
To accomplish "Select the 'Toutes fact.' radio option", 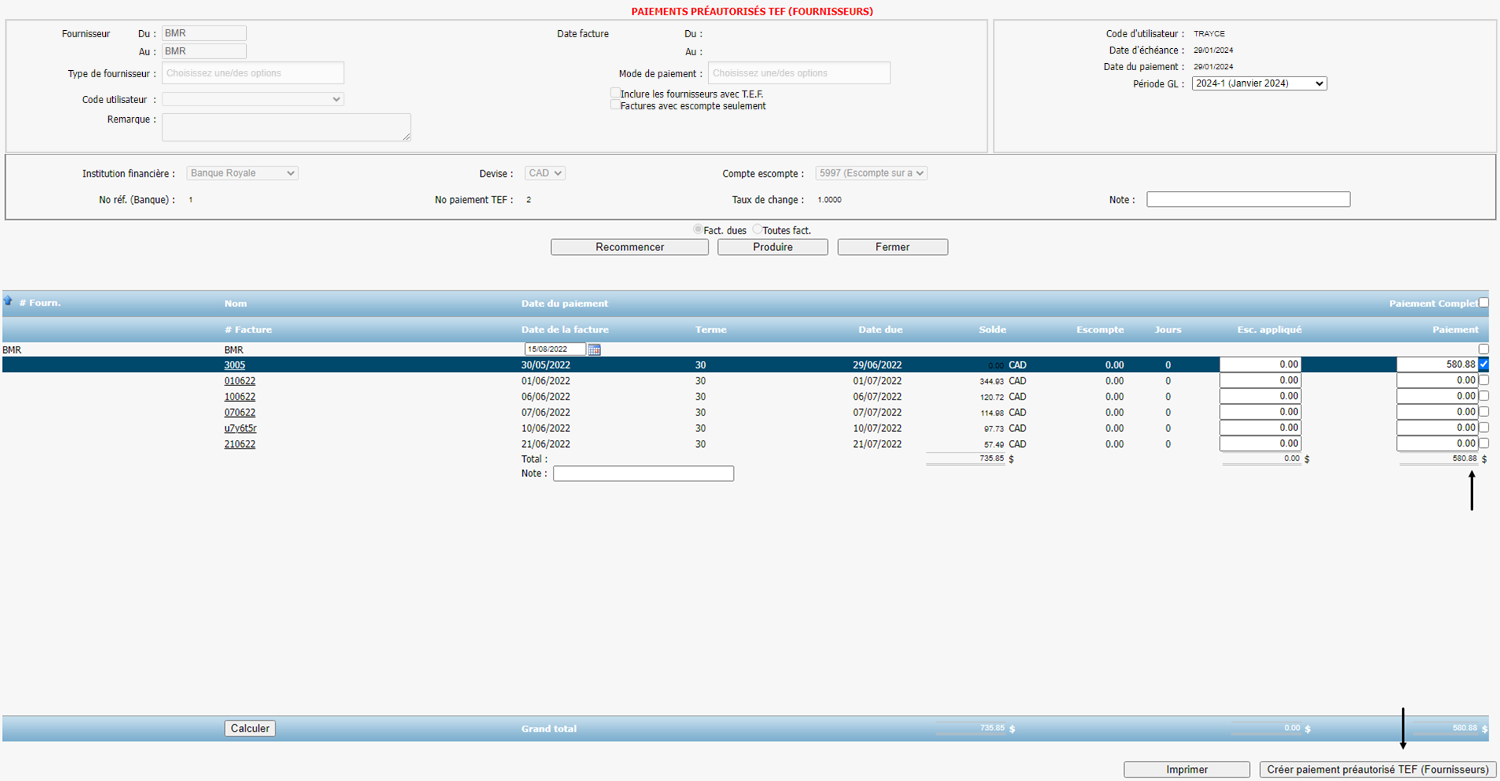I will coord(757,230).
